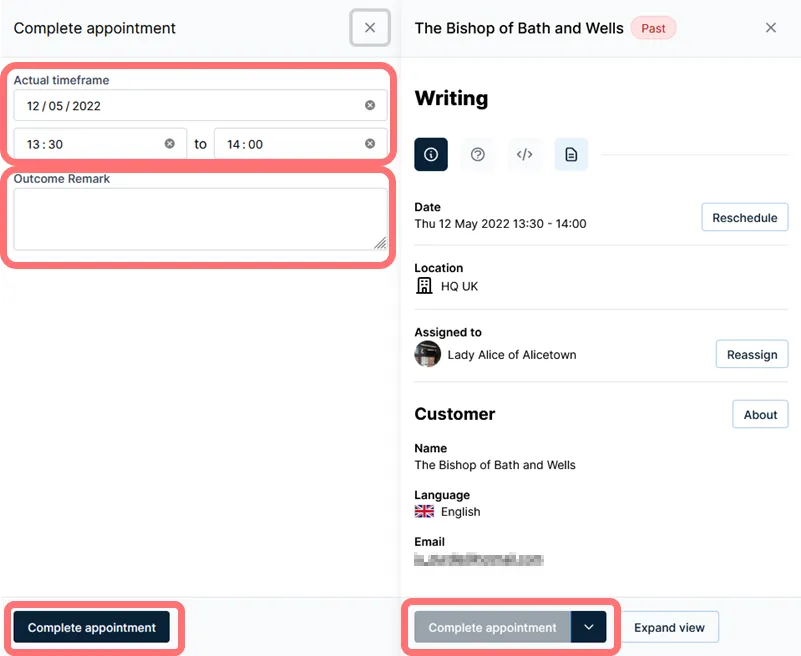Open the customer About button

tap(760, 414)
